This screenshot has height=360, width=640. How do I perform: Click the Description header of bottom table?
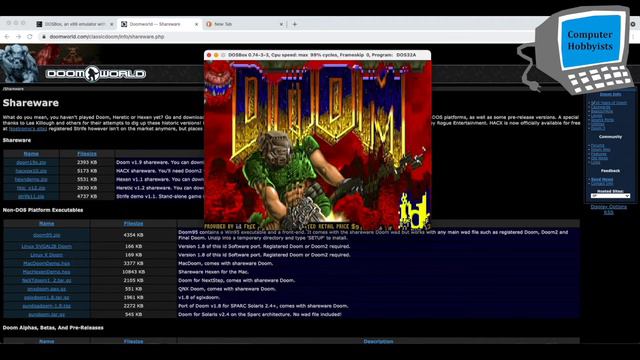pos(378,341)
